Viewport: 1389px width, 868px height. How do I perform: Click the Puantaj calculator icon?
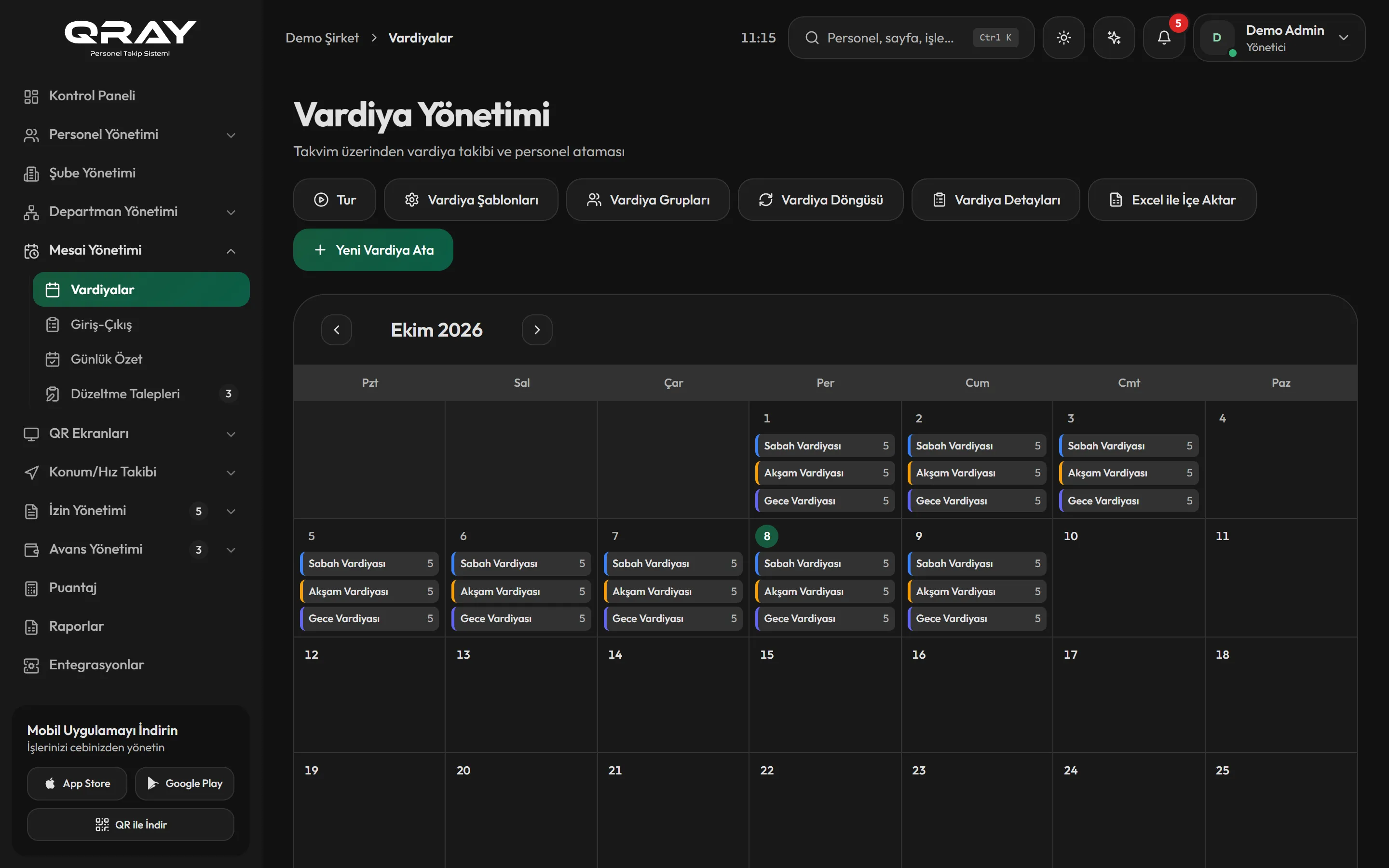pyautogui.click(x=31, y=588)
